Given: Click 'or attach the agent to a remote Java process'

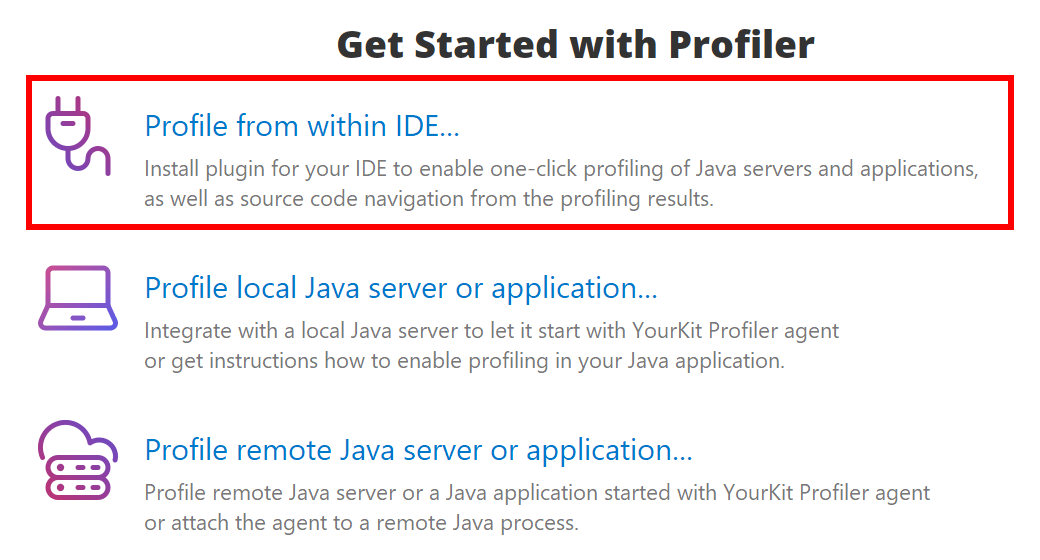Looking at the screenshot, I should coord(361,523).
